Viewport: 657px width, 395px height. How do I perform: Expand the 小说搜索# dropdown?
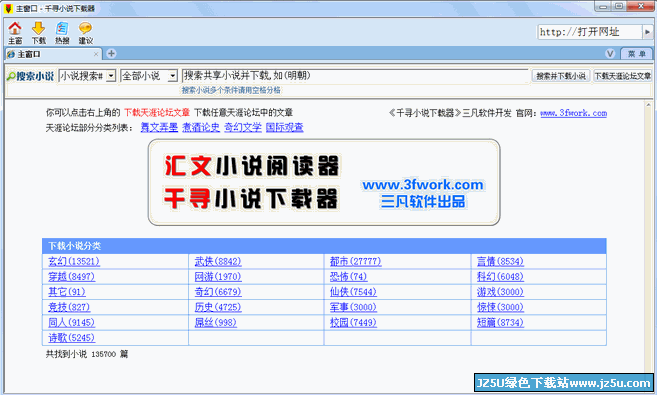tap(111, 76)
